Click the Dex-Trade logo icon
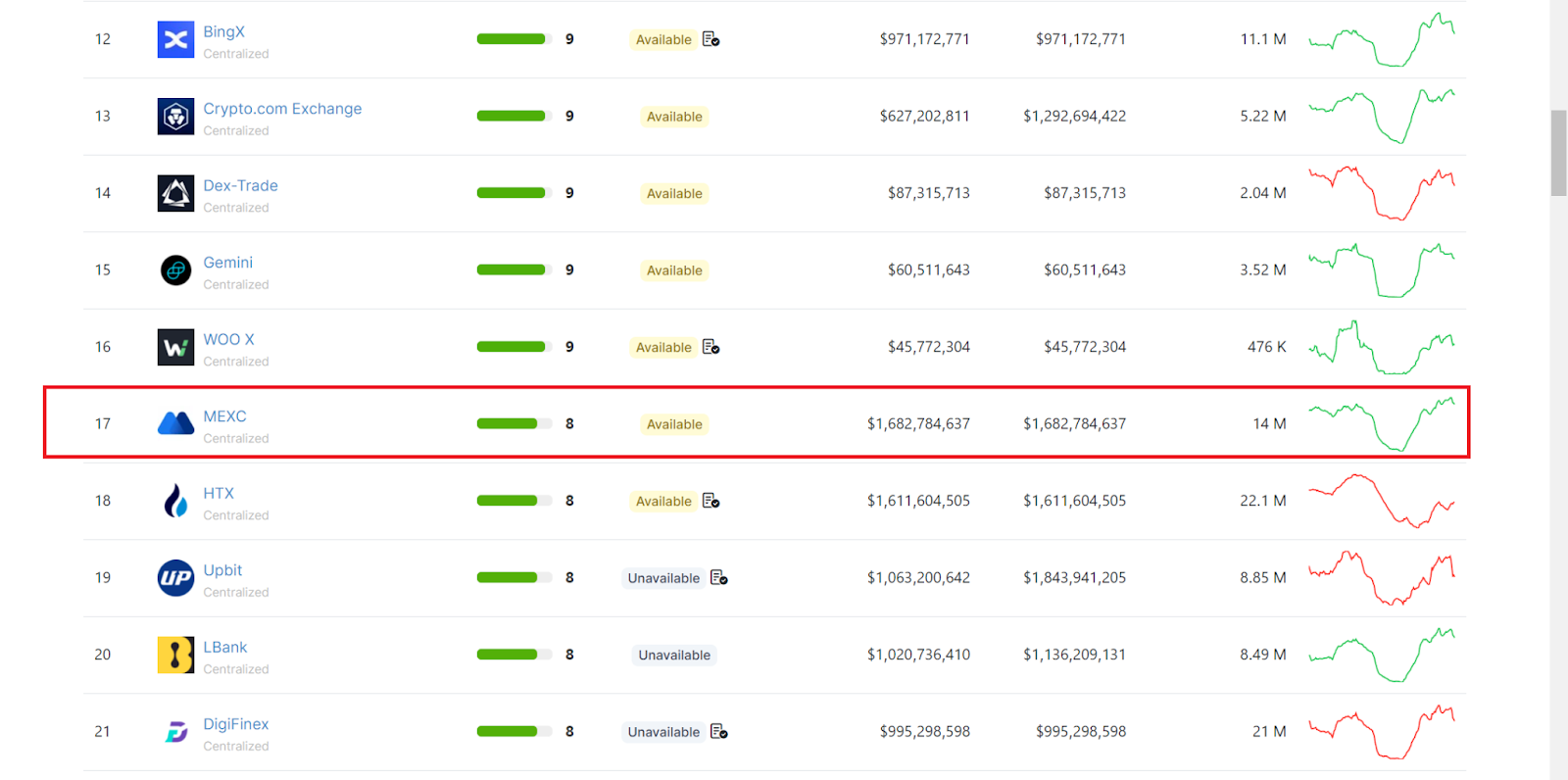Image resolution: width=1568 pixels, height=780 pixels. tap(175, 193)
